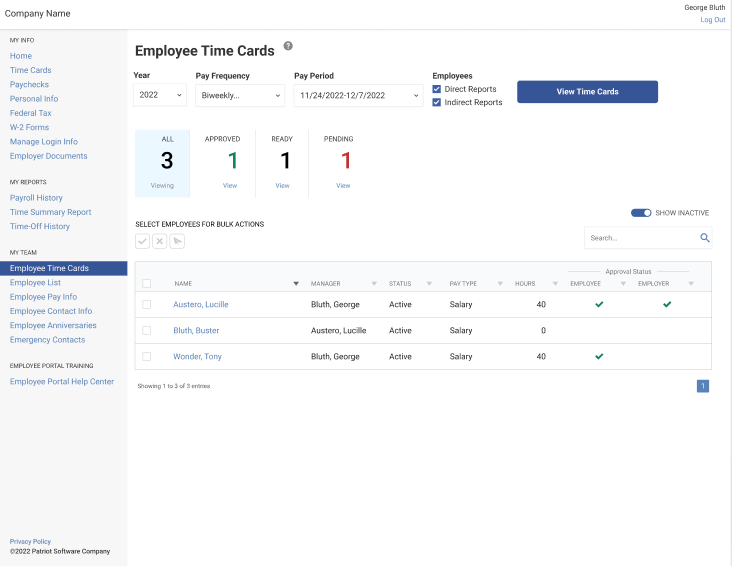732x566 pixels.
Task: Click the bulk send icon
Action: click(177, 241)
